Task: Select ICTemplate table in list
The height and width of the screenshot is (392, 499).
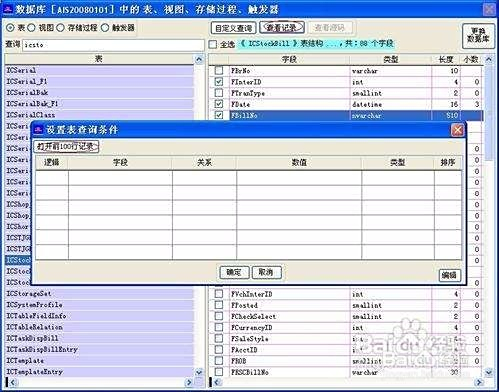Action: point(99,361)
